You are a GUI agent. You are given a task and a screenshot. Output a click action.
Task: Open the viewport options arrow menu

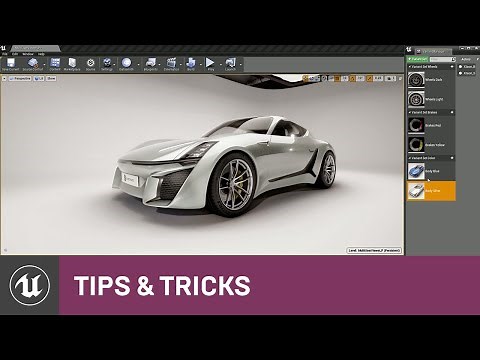[4, 79]
